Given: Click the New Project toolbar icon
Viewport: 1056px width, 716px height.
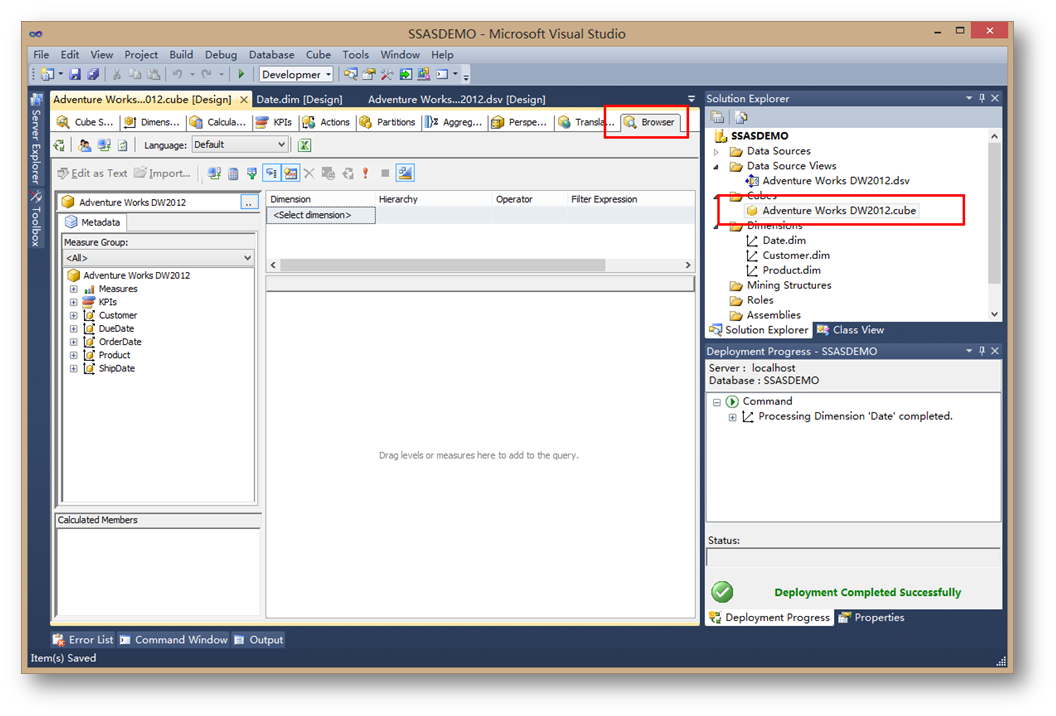Looking at the screenshot, I should (47, 74).
